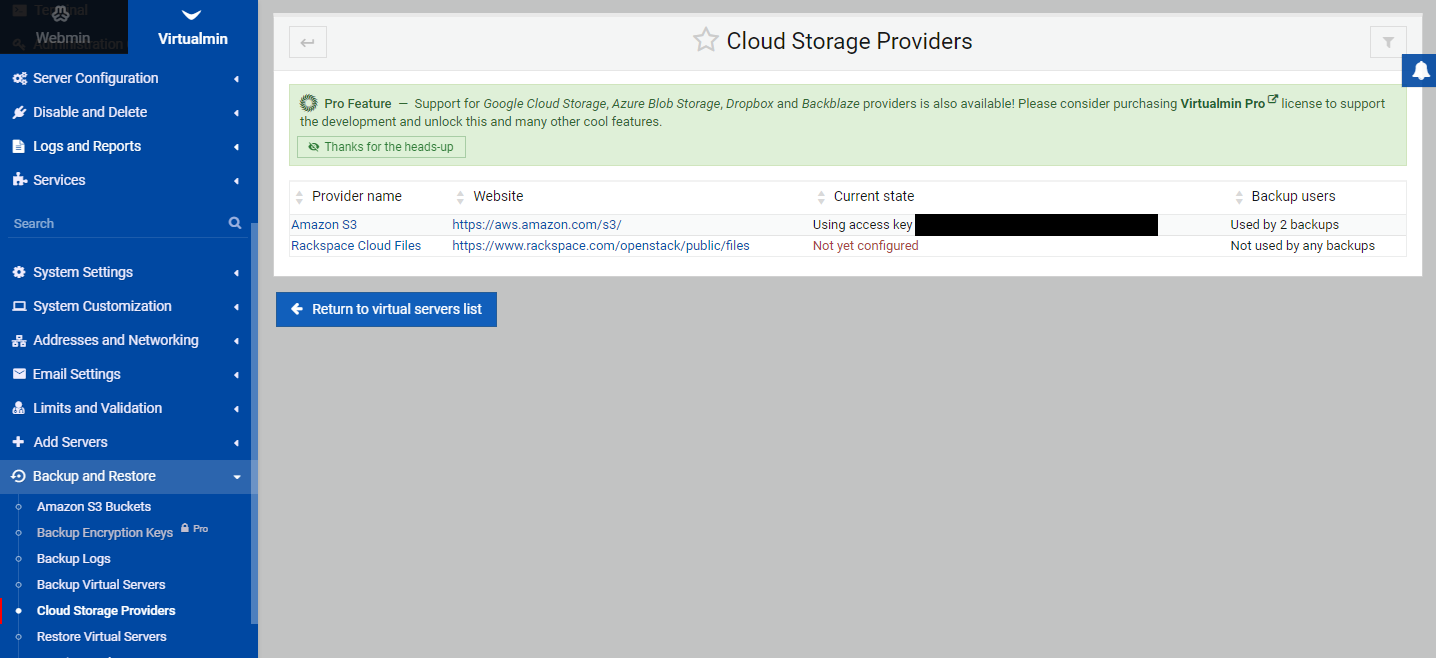Screen dimensions: 1436x659
Task: Open the Rackspace Cloud Files website link
Action: [x=599, y=245]
